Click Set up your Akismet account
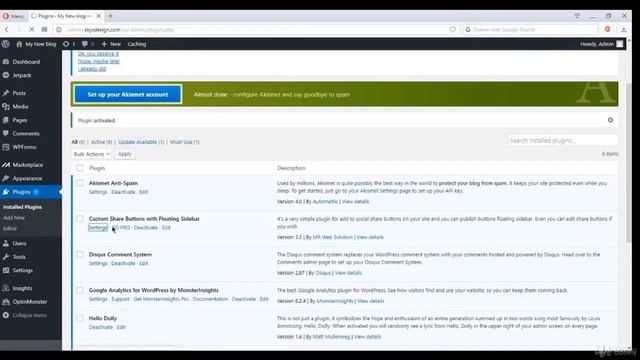640x360 pixels. (x=128, y=94)
